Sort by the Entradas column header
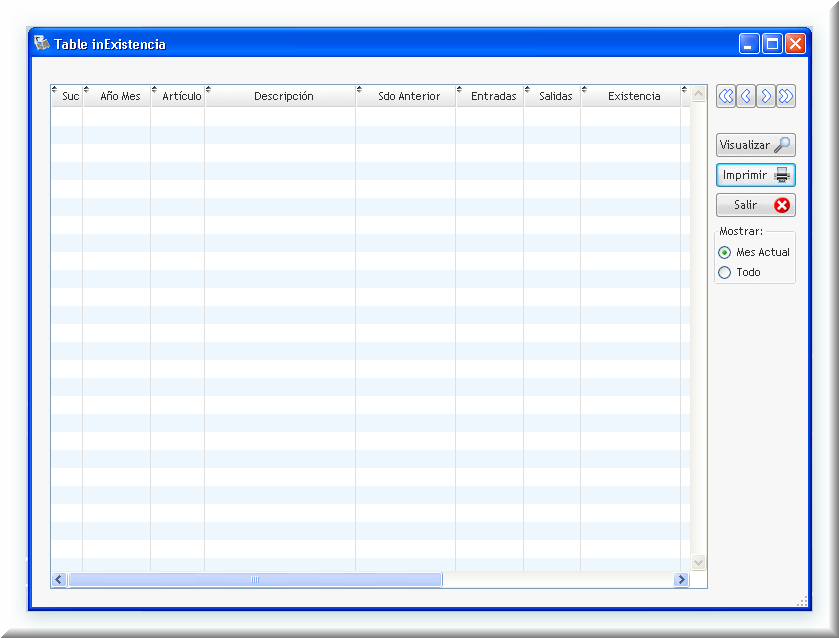This screenshot has height=638, width=839. tap(490, 96)
